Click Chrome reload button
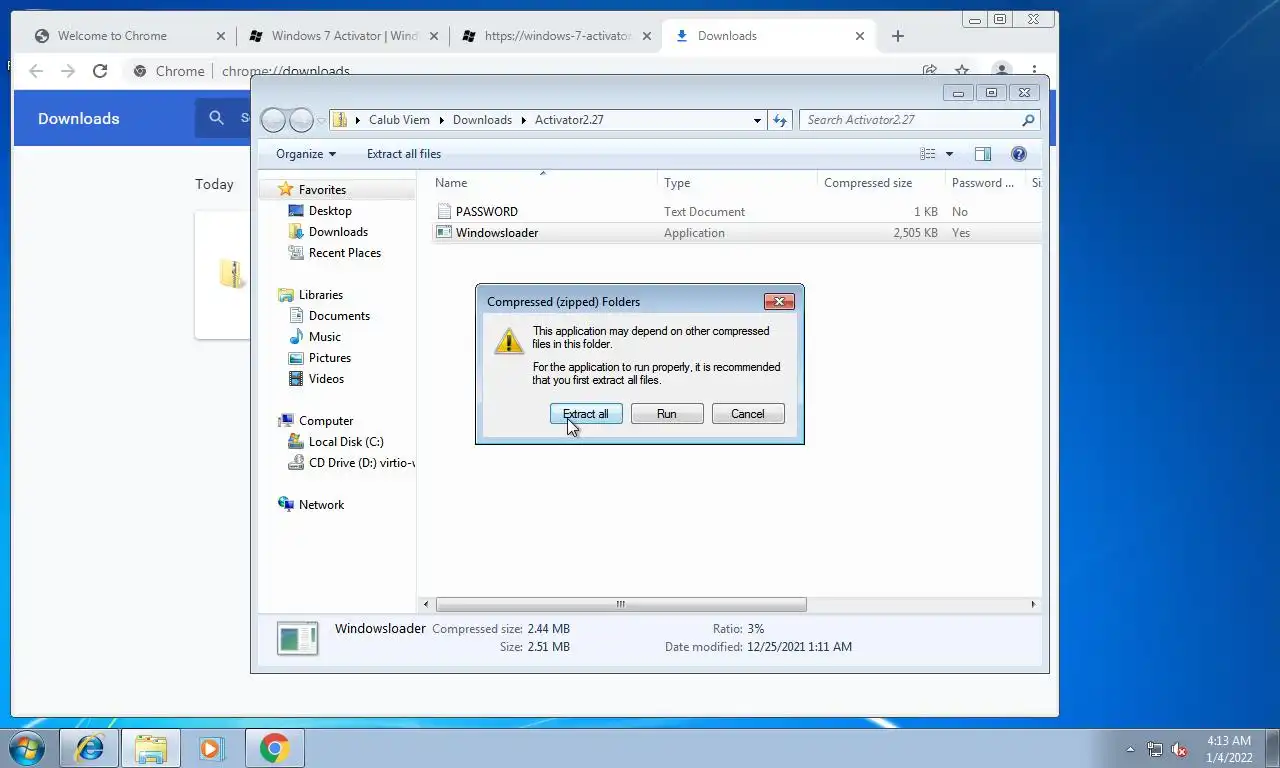 click(x=100, y=71)
